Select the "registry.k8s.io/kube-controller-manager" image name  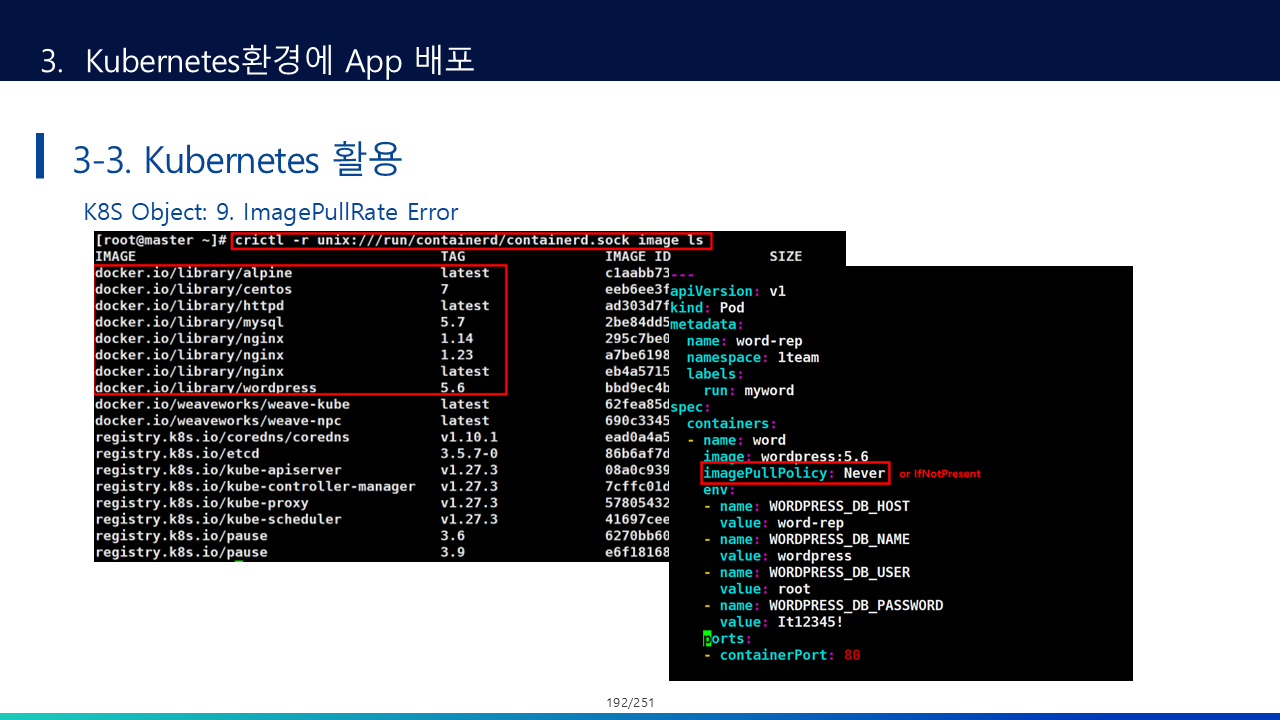[x=255, y=487]
